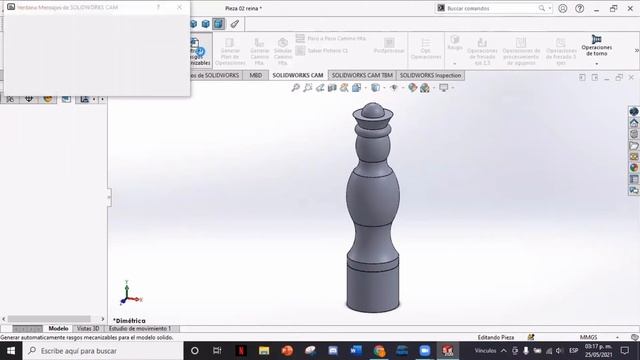Click the rebuild status icon in status bar

point(531,338)
